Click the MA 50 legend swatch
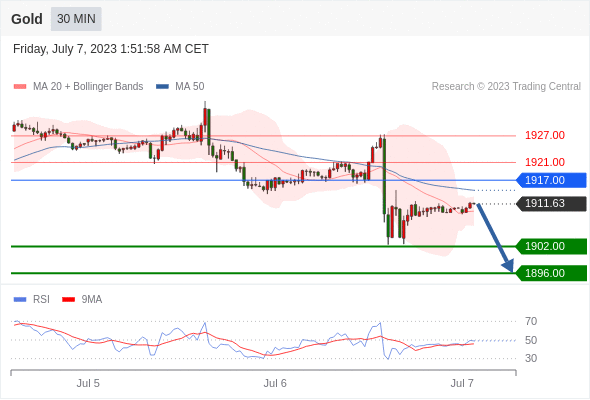The width and height of the screenshot is (590, 400). (x=162, y=87)
